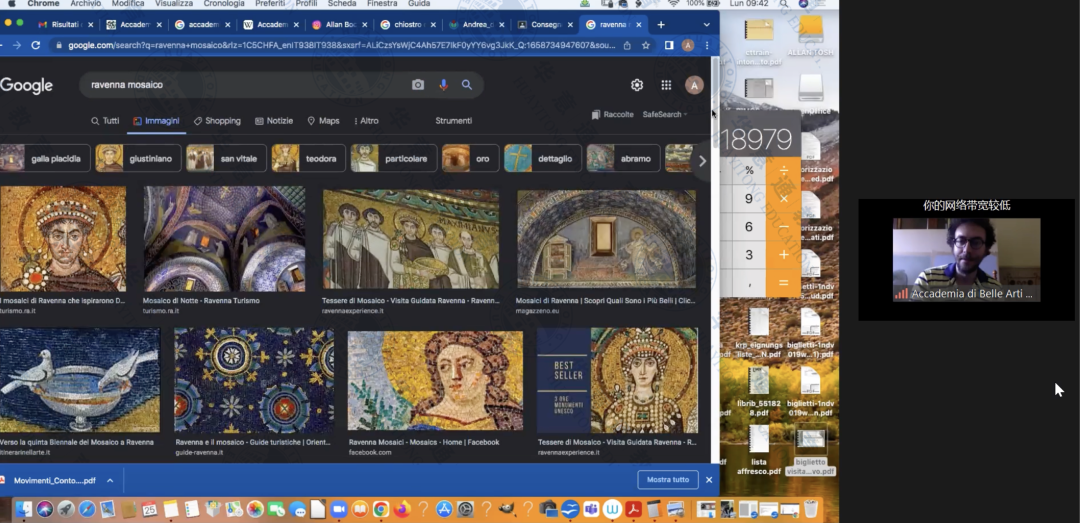Open Ravenna Mosaici Facebook image thumbnail
The width and height of the screenshot is (1080, 523).
pyautogui.click(x=435, y=380)
